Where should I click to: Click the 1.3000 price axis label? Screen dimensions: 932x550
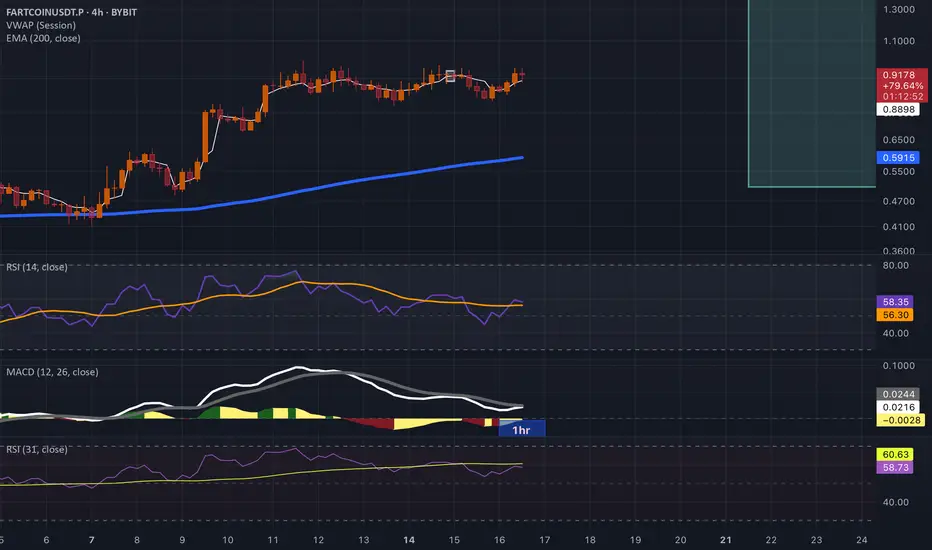tap(899, 10)
